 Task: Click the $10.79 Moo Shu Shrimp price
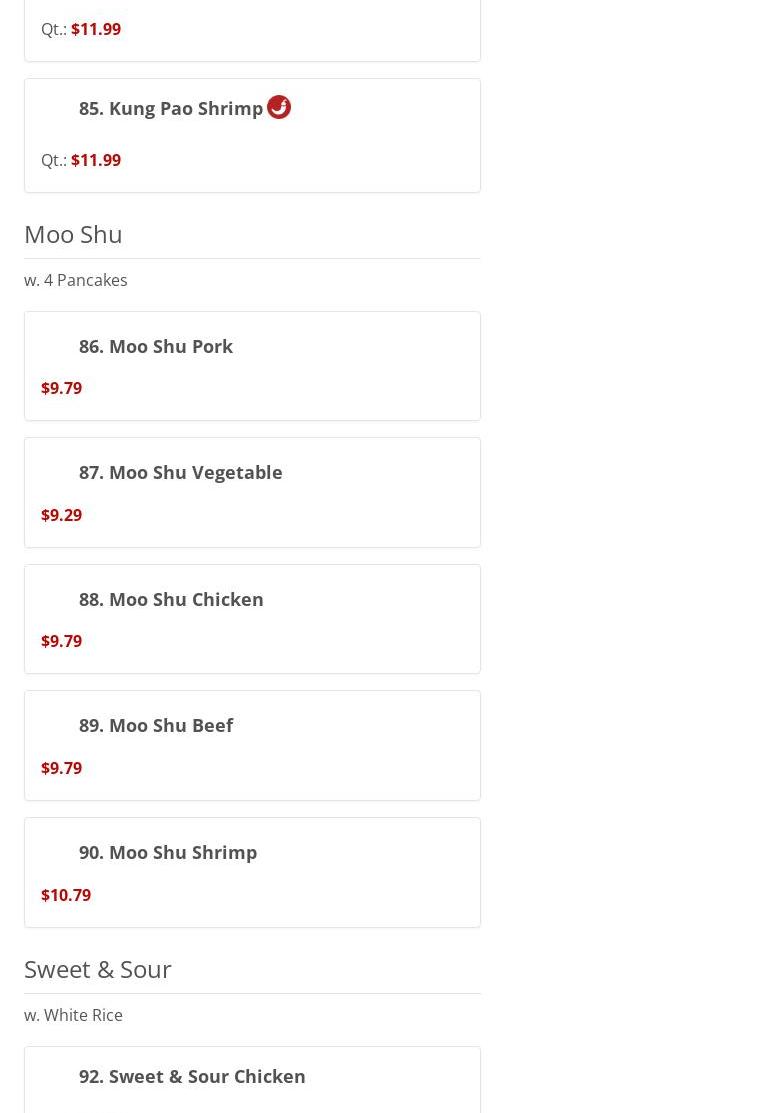66,895
